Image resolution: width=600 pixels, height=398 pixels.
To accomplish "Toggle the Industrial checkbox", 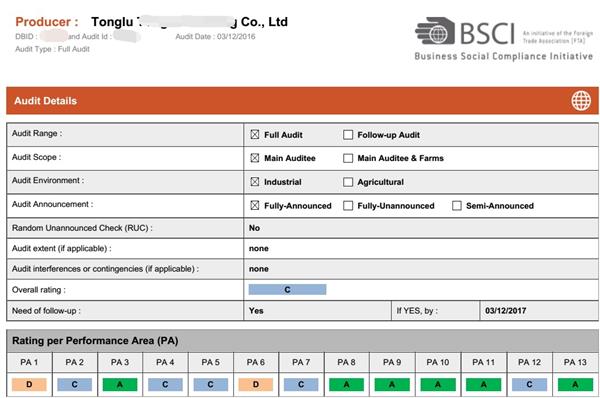I will (x=255, y=182).
